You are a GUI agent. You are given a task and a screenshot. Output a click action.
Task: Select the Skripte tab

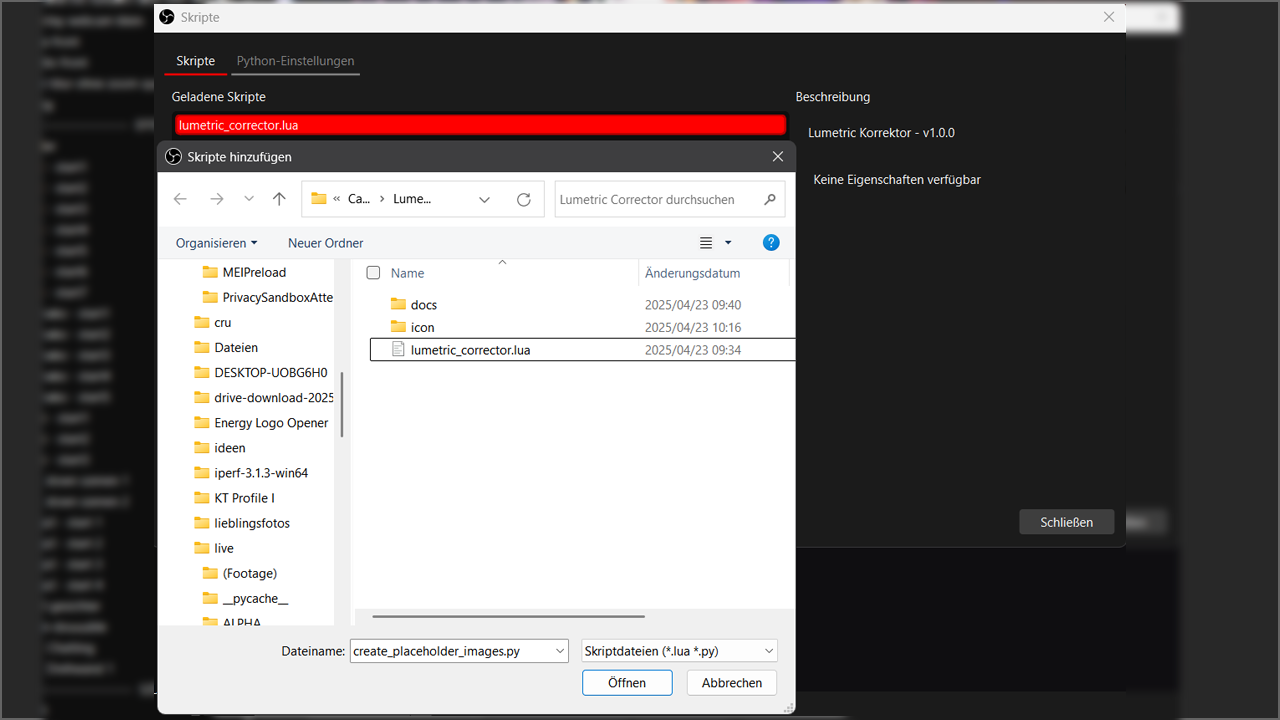coord(195,61)
